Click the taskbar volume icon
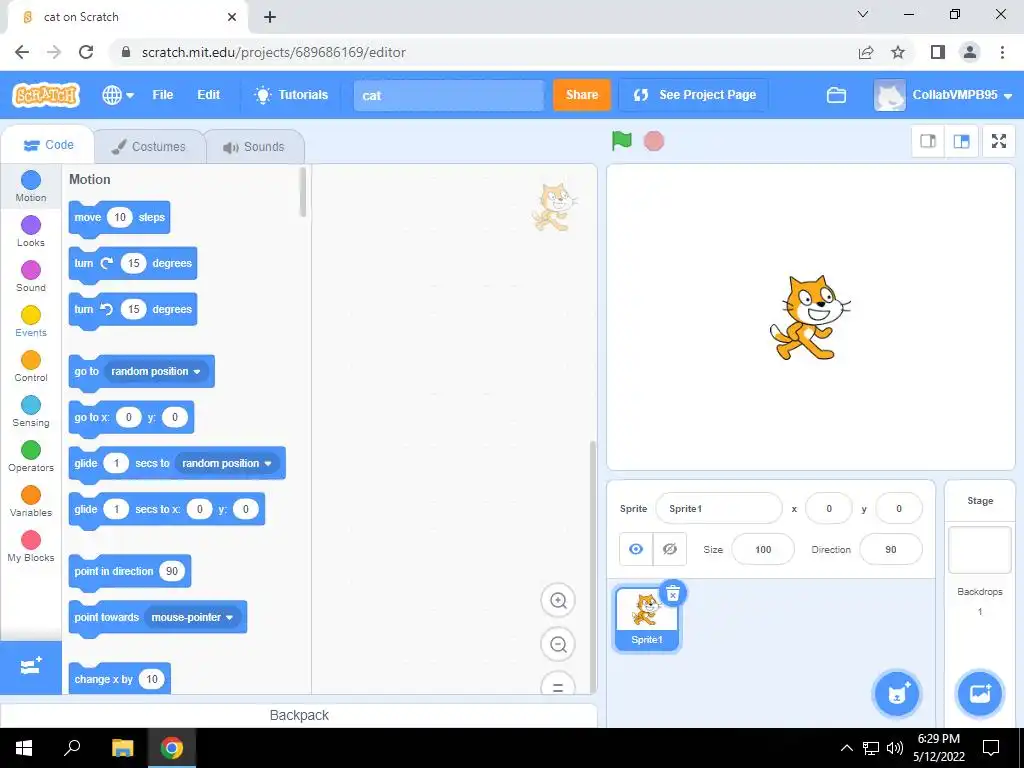The height and width of the screenshot is (768, 1024). coord(895,748)
